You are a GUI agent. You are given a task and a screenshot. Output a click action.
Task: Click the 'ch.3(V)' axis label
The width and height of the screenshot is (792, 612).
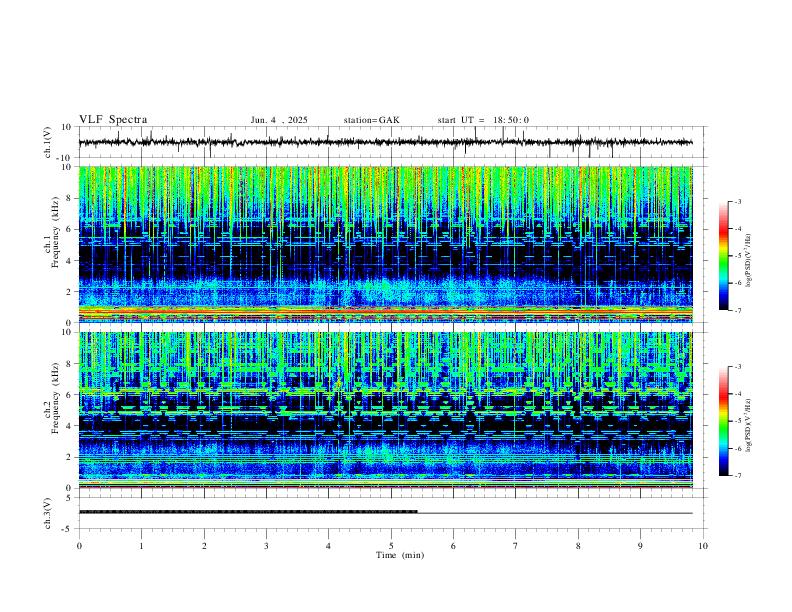click(48, 513)
